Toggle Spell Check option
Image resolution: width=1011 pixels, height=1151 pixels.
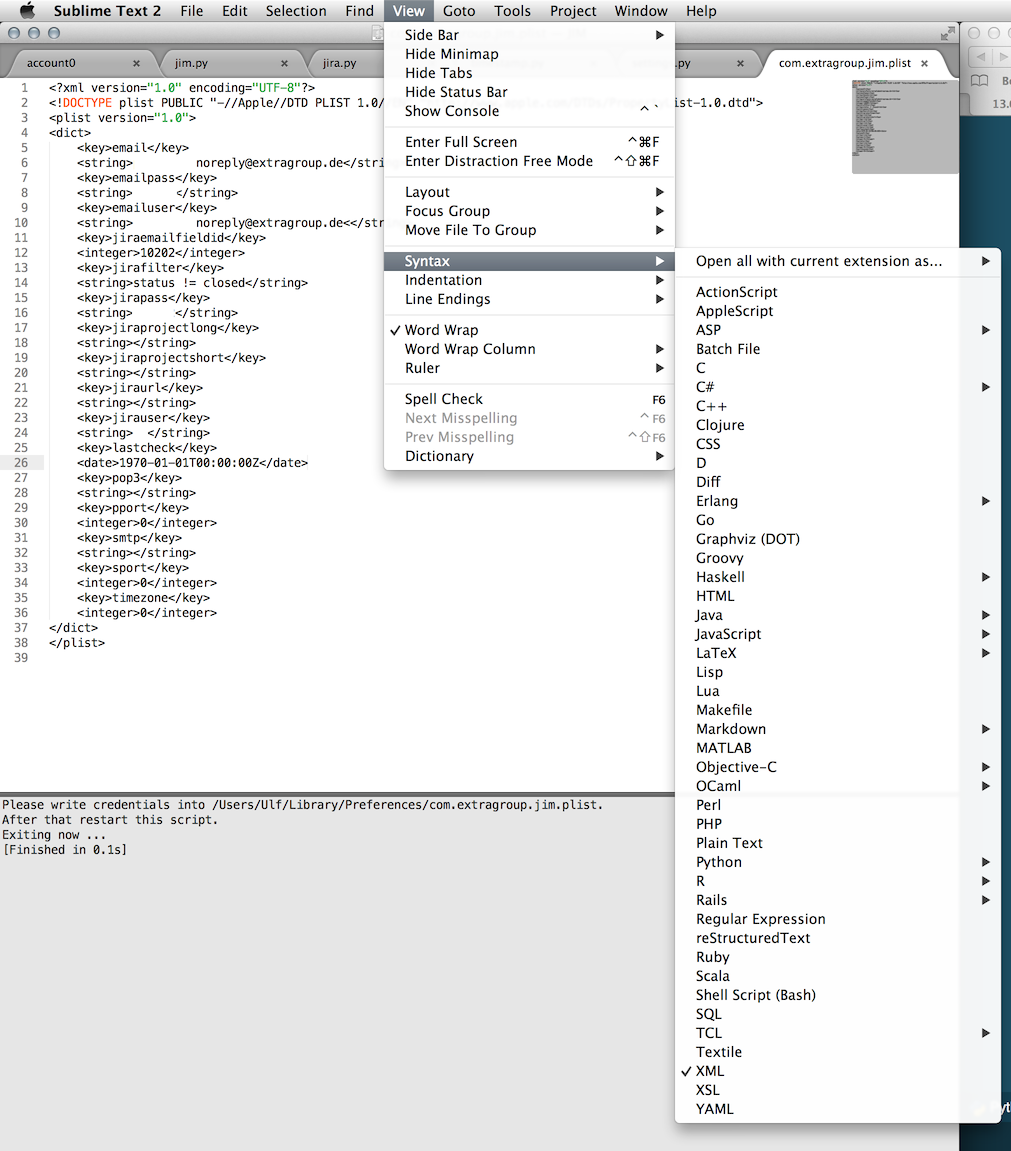[443, 399]
